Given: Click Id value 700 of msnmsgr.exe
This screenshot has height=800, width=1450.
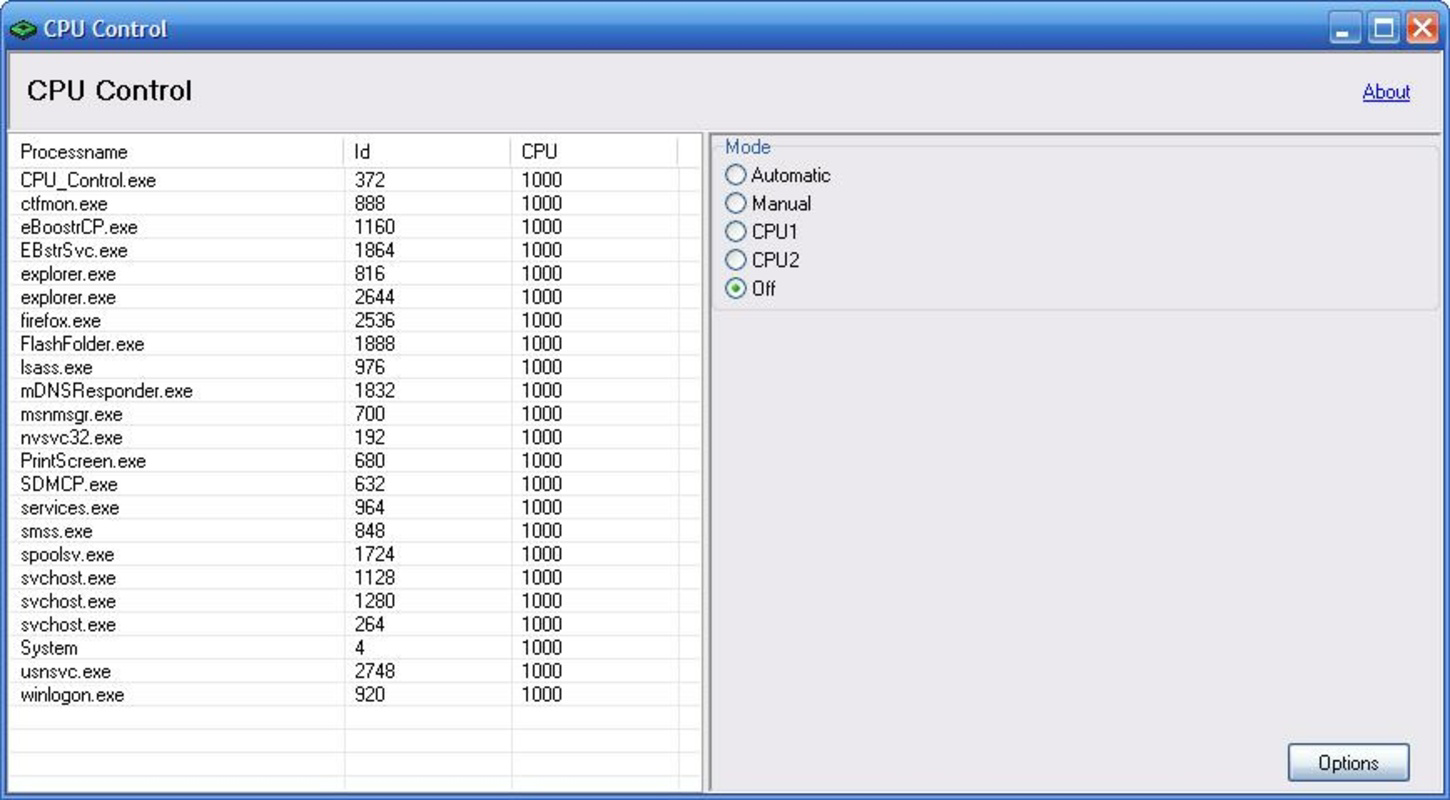Looking at the screenshot, I should [x=370, y=414].
